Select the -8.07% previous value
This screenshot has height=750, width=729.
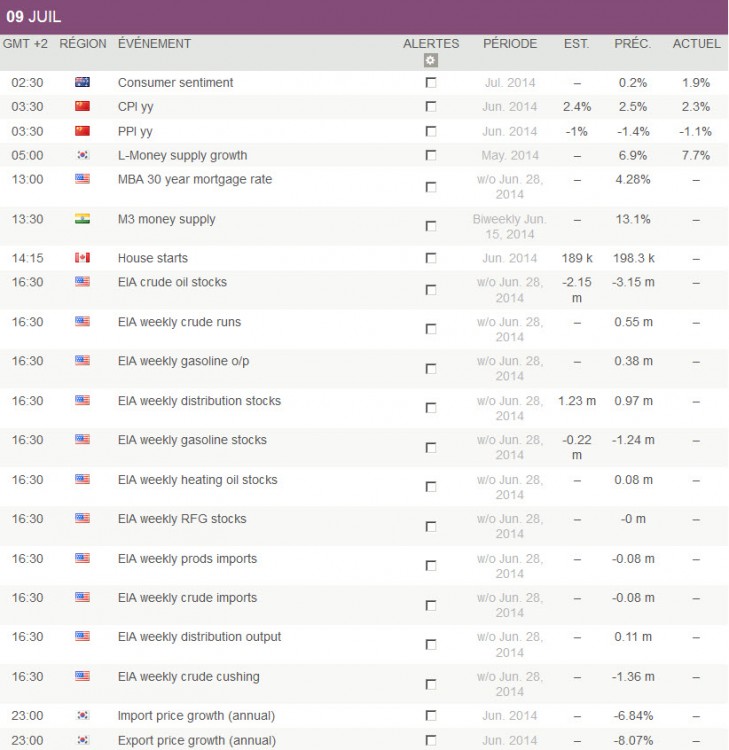633,740
